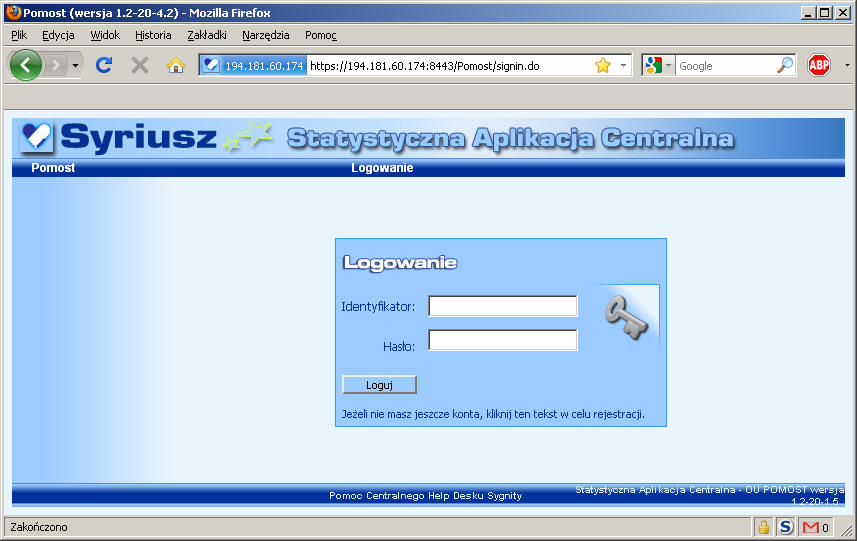This screenshot has height=541, width=857.
Task: Click the Google search box
Action: pyautogui.click(x=726, y=66)
